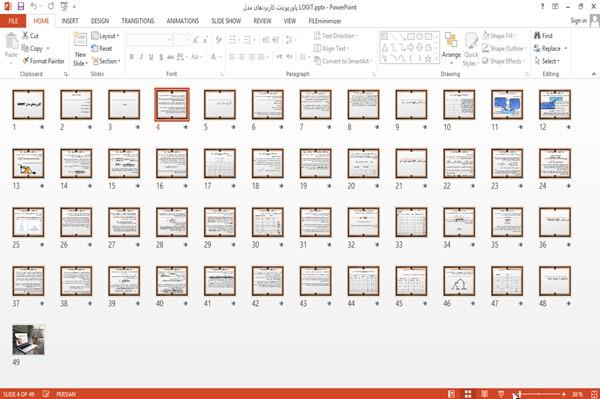This screenshot has width=600, height=399.
Task: Expand Quick Styles gallery
Action: [471, 50]
